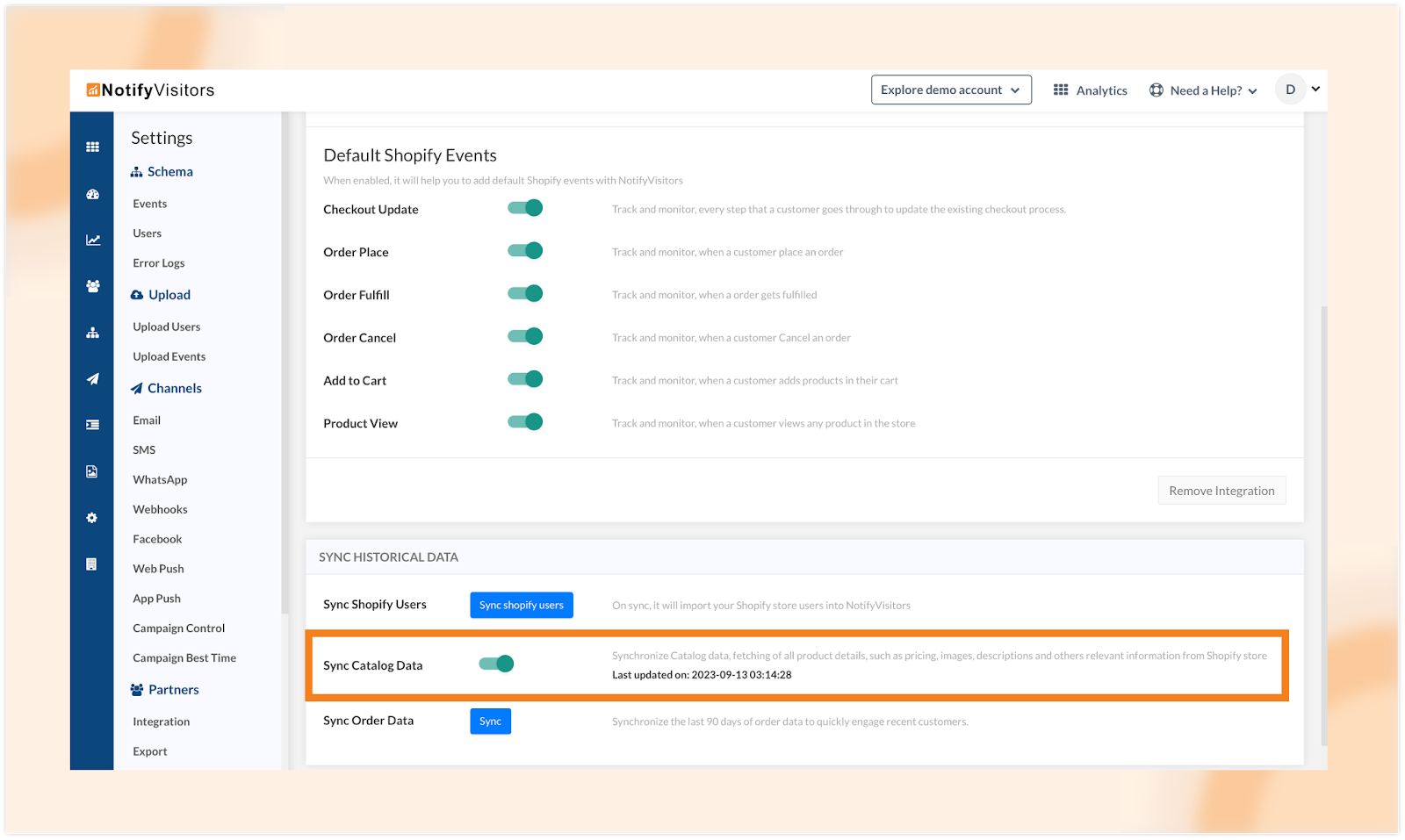Open the document image icon in left rail

[91, 471]
